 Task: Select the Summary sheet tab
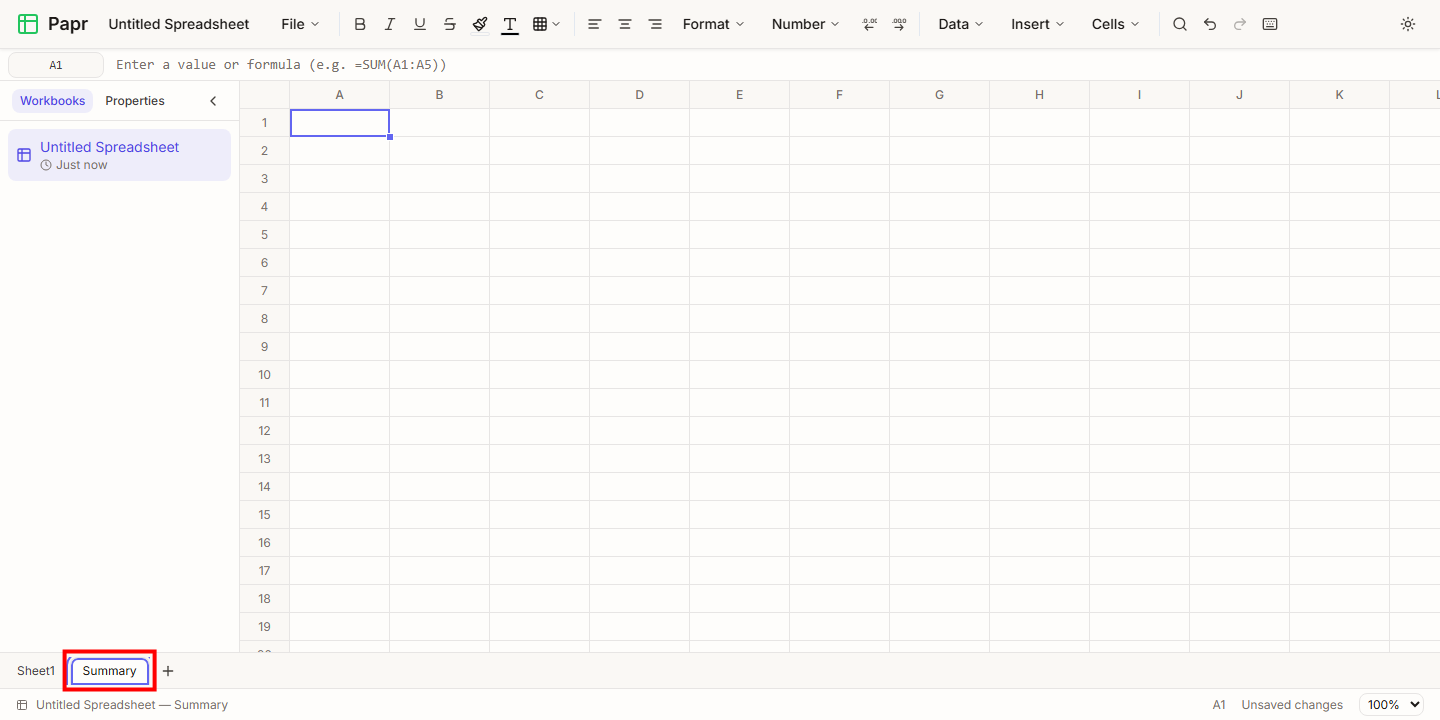click(110, 671)
